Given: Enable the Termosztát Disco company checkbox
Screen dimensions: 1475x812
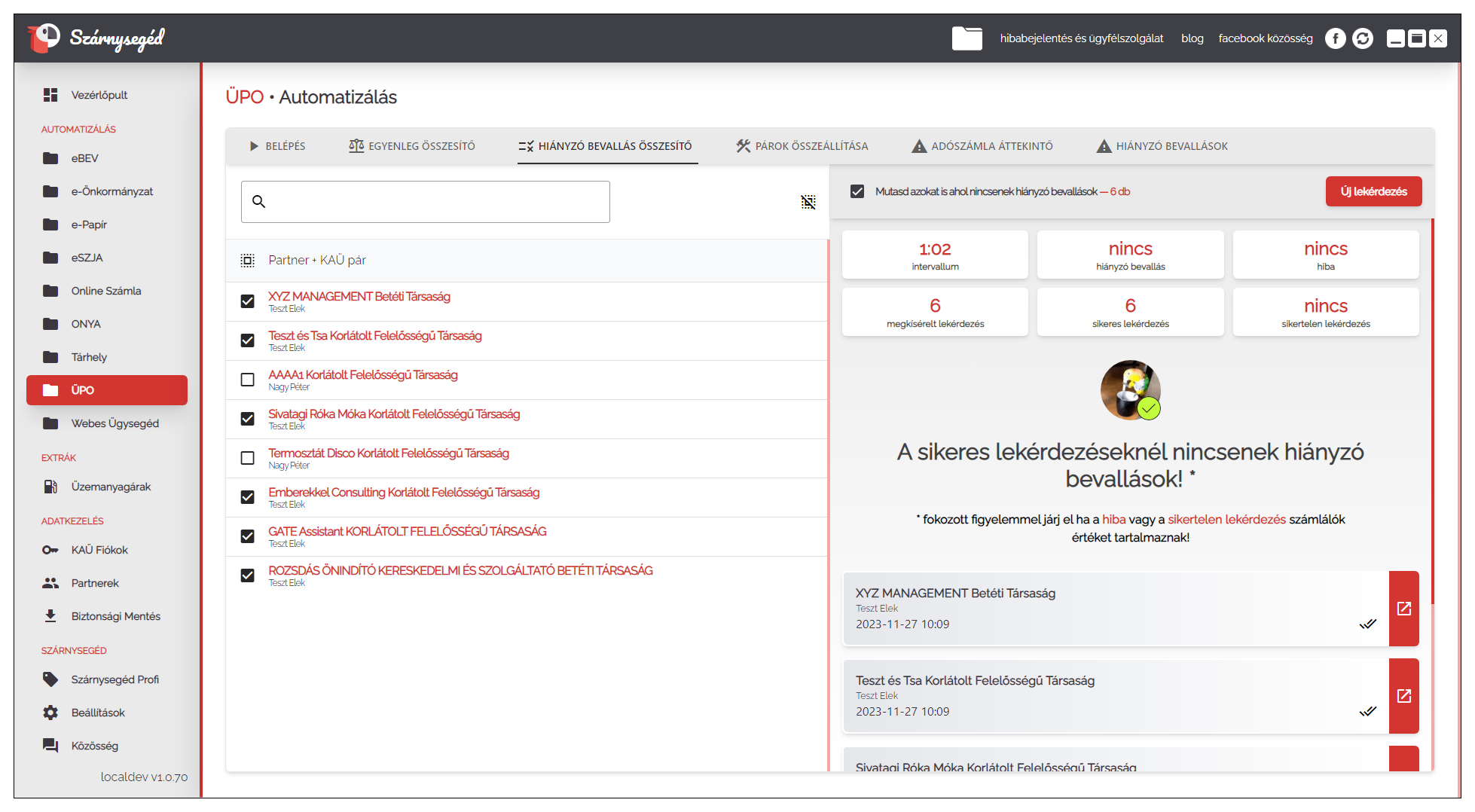Looking at the screenshot, I should coord(247,458).
